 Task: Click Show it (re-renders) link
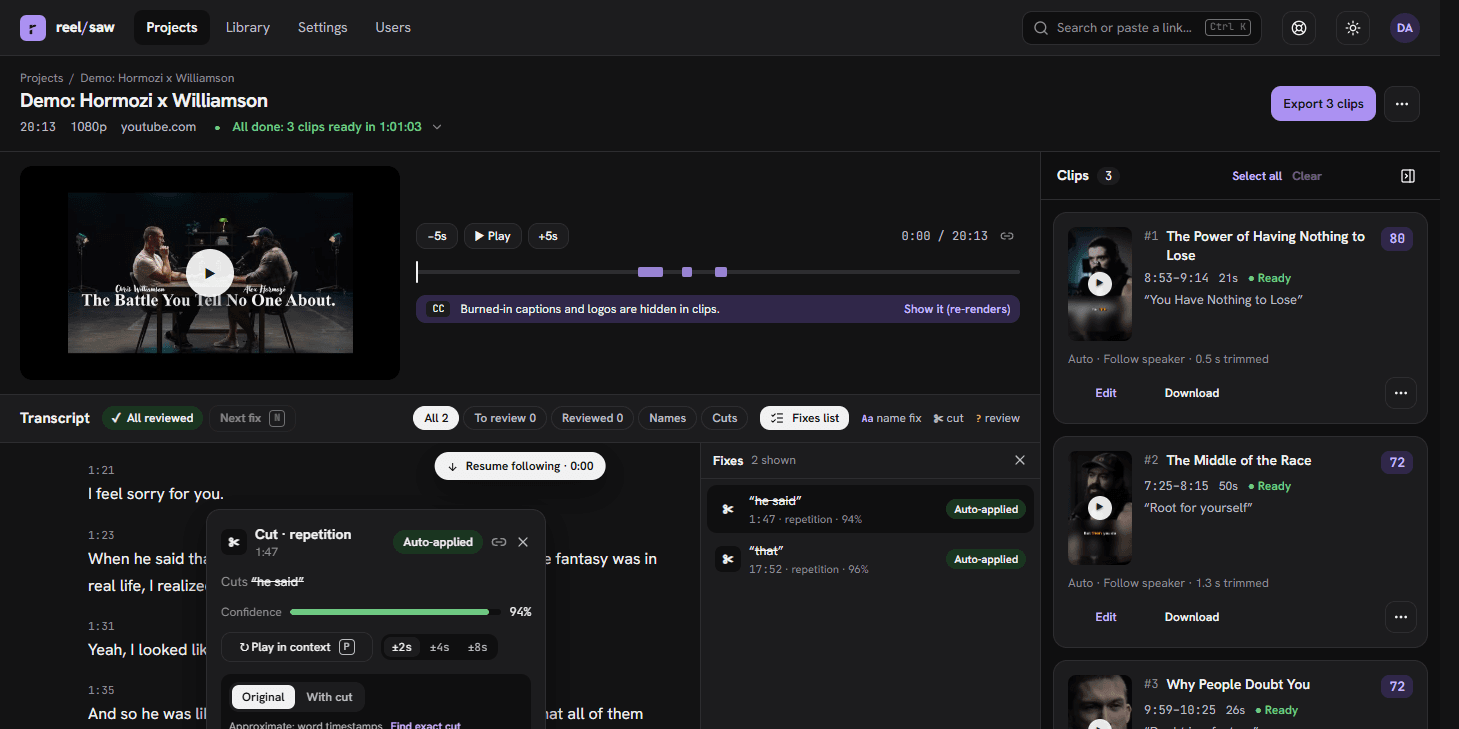957,309
